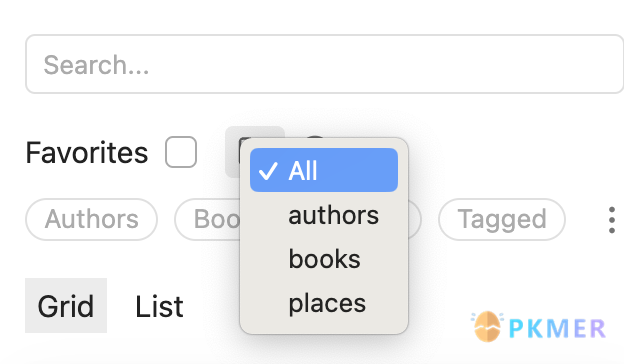
Task: Click the chip edge left of Tagged
Action: 415,220
